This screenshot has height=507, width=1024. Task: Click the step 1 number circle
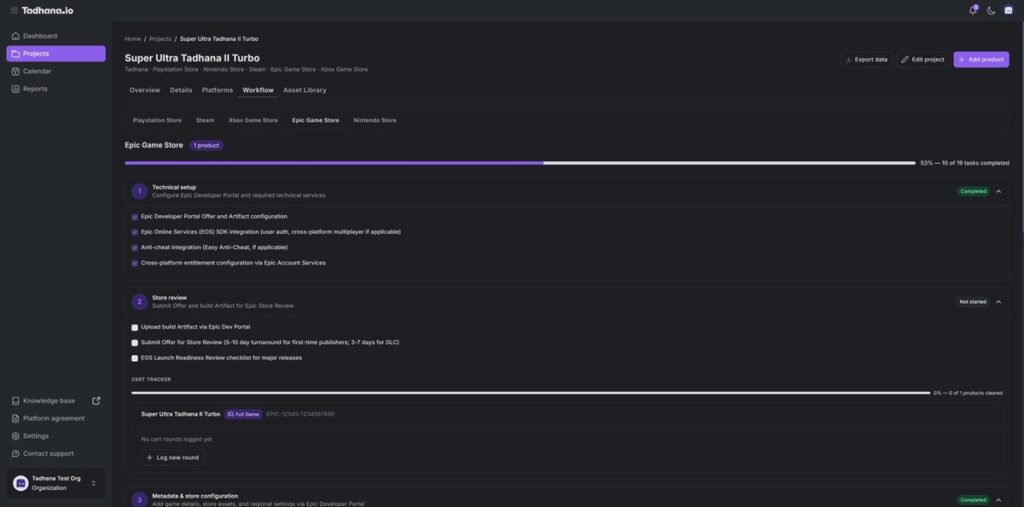pyautogui.click(x=139, y=191)
